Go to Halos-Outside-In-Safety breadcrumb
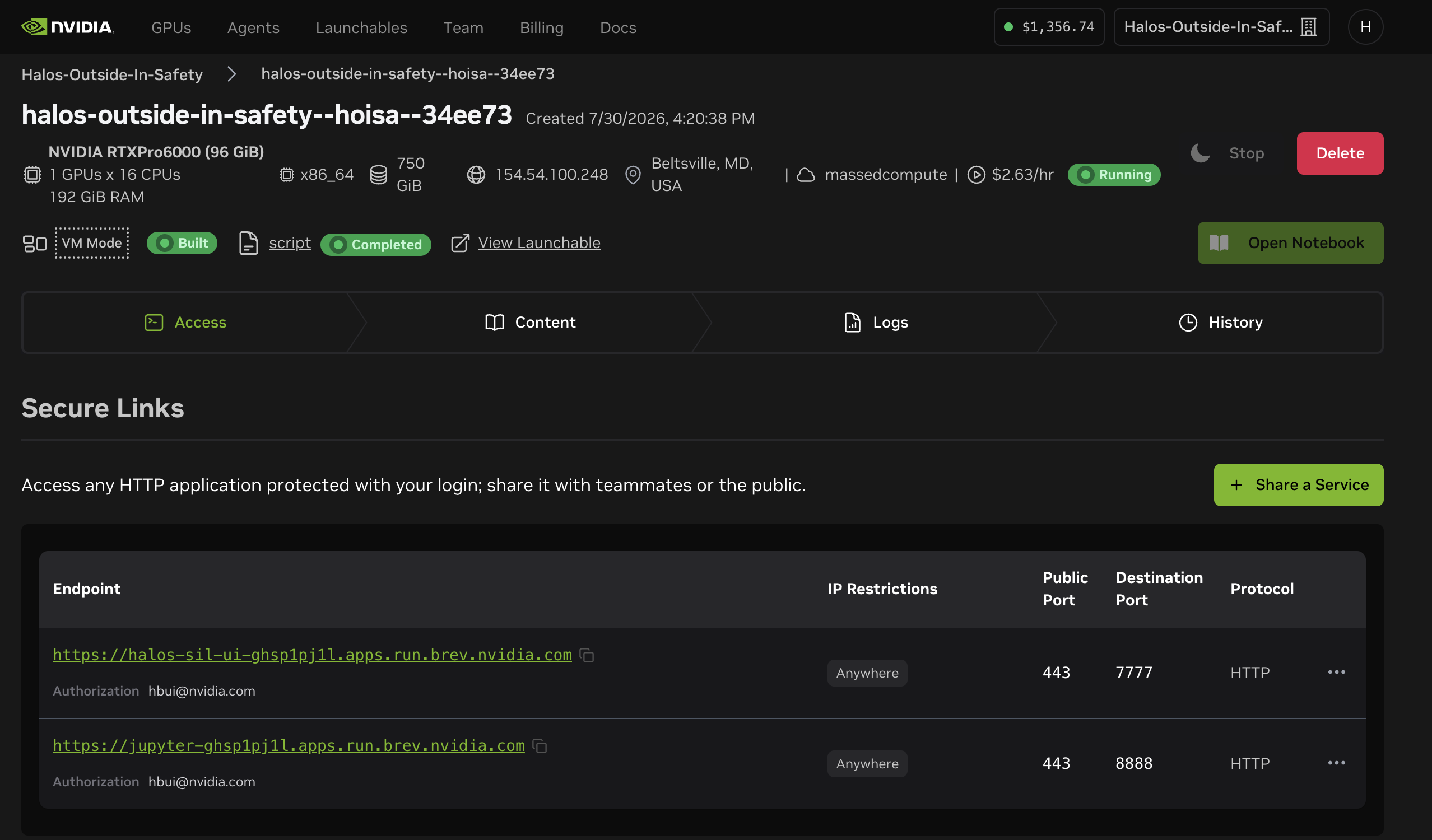Viewport: 1432px width, 840px height. click(x=112, y=74)
